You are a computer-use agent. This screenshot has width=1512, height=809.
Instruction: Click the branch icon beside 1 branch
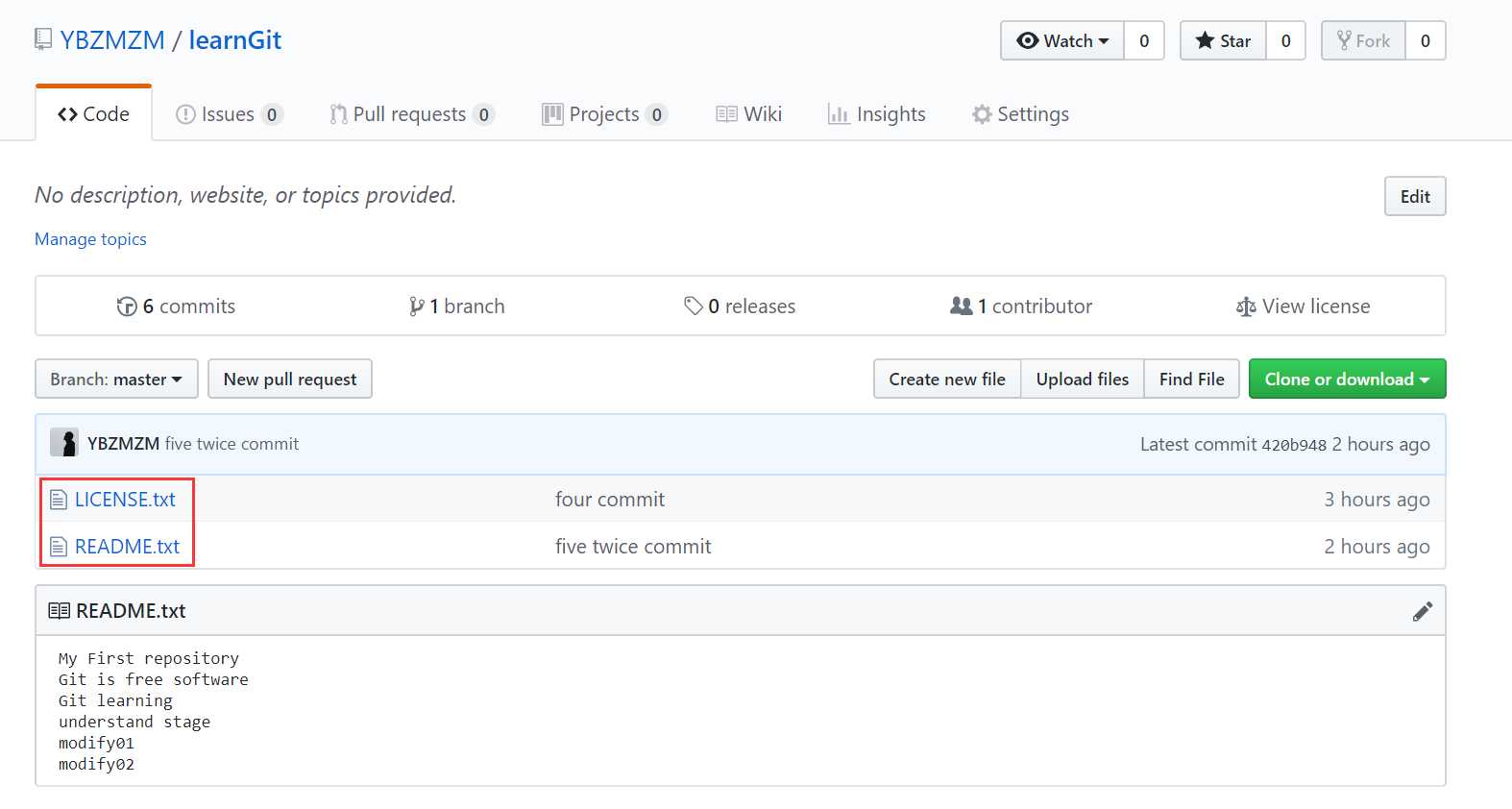(417, 306)
